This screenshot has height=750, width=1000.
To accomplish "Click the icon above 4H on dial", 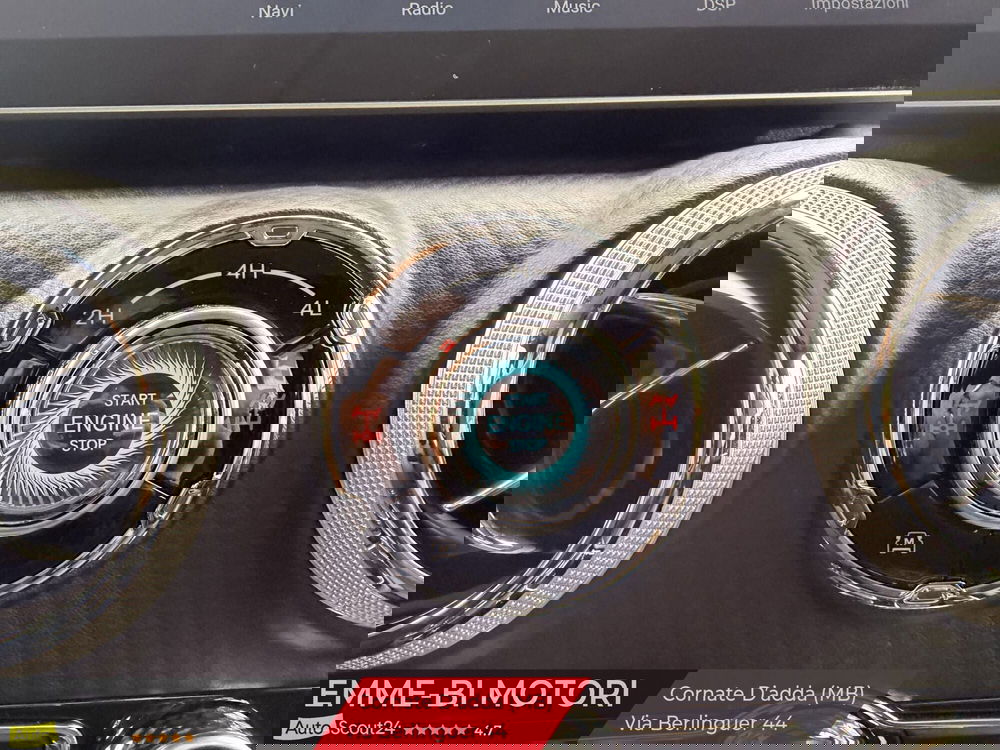I will (280, 234).
